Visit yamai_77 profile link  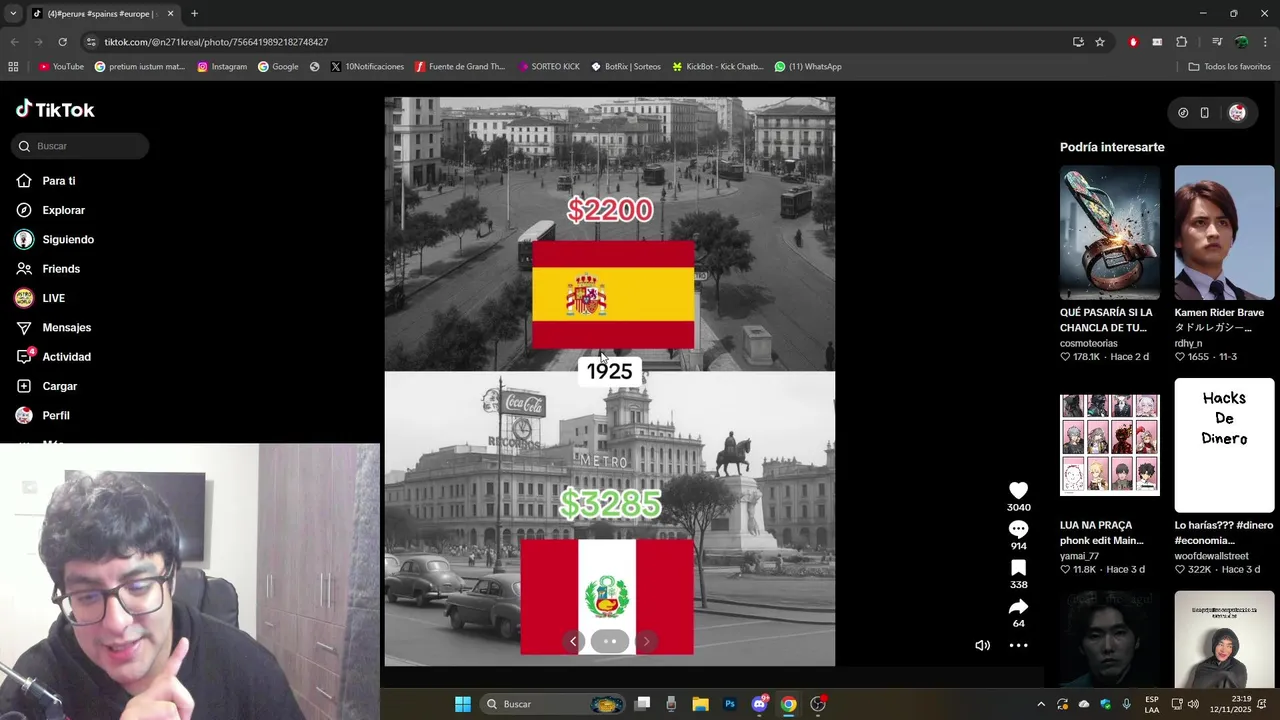coord(1079,556)
